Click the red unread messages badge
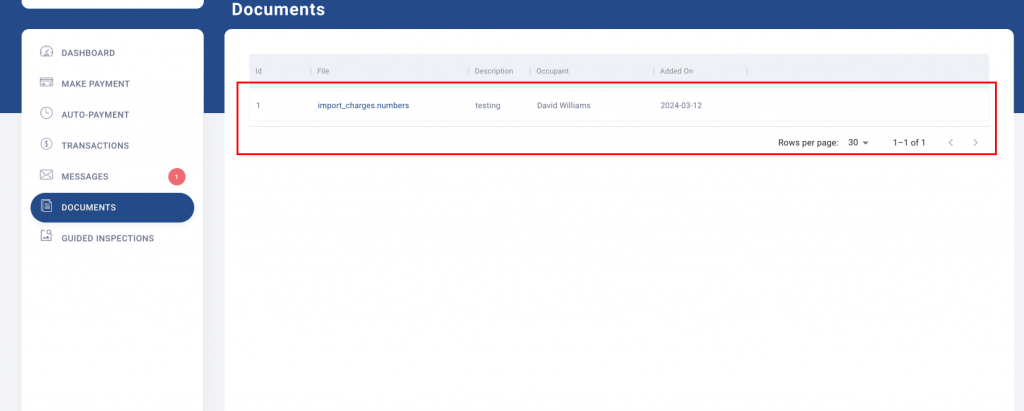Screen dimensions: 1024x411 [177, 177]
